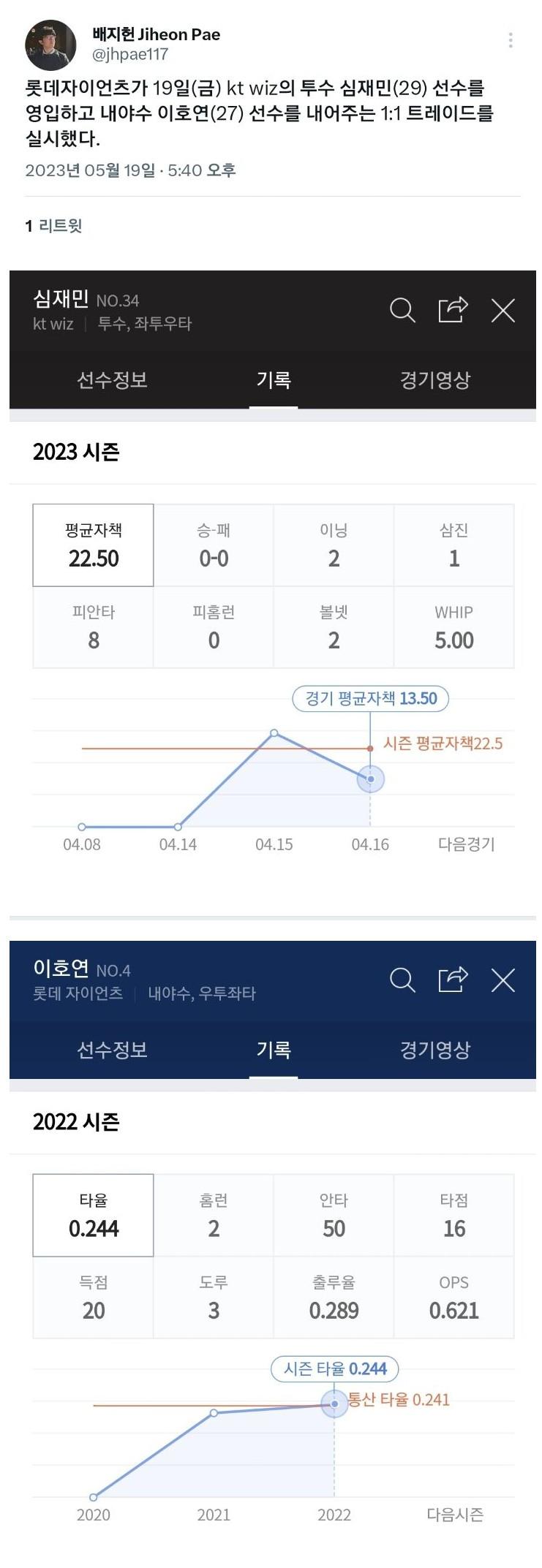Select 경기영상 tab for 이호연
The width and height of the screenshot is (542, 1568).
point(435,1050)
